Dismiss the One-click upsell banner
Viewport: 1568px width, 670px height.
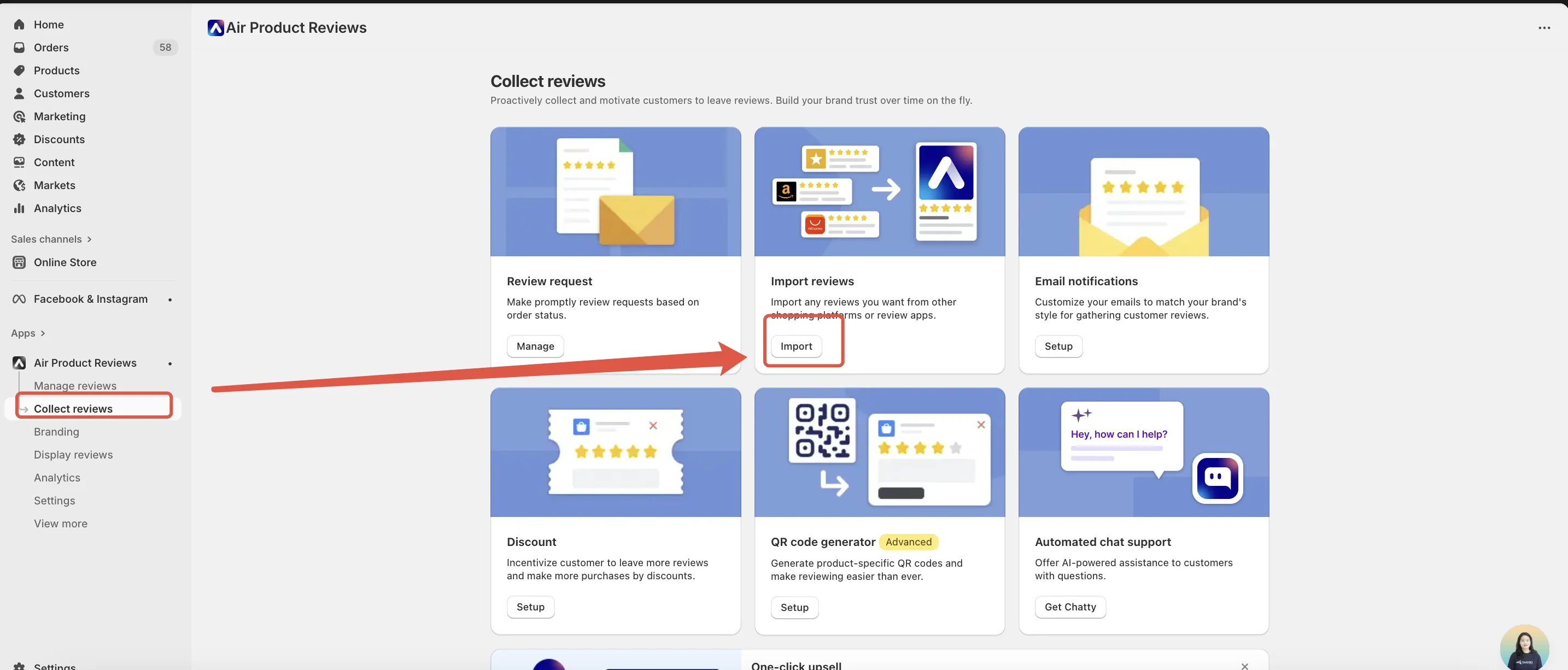pyautogui.click(x=1244, y=666)
